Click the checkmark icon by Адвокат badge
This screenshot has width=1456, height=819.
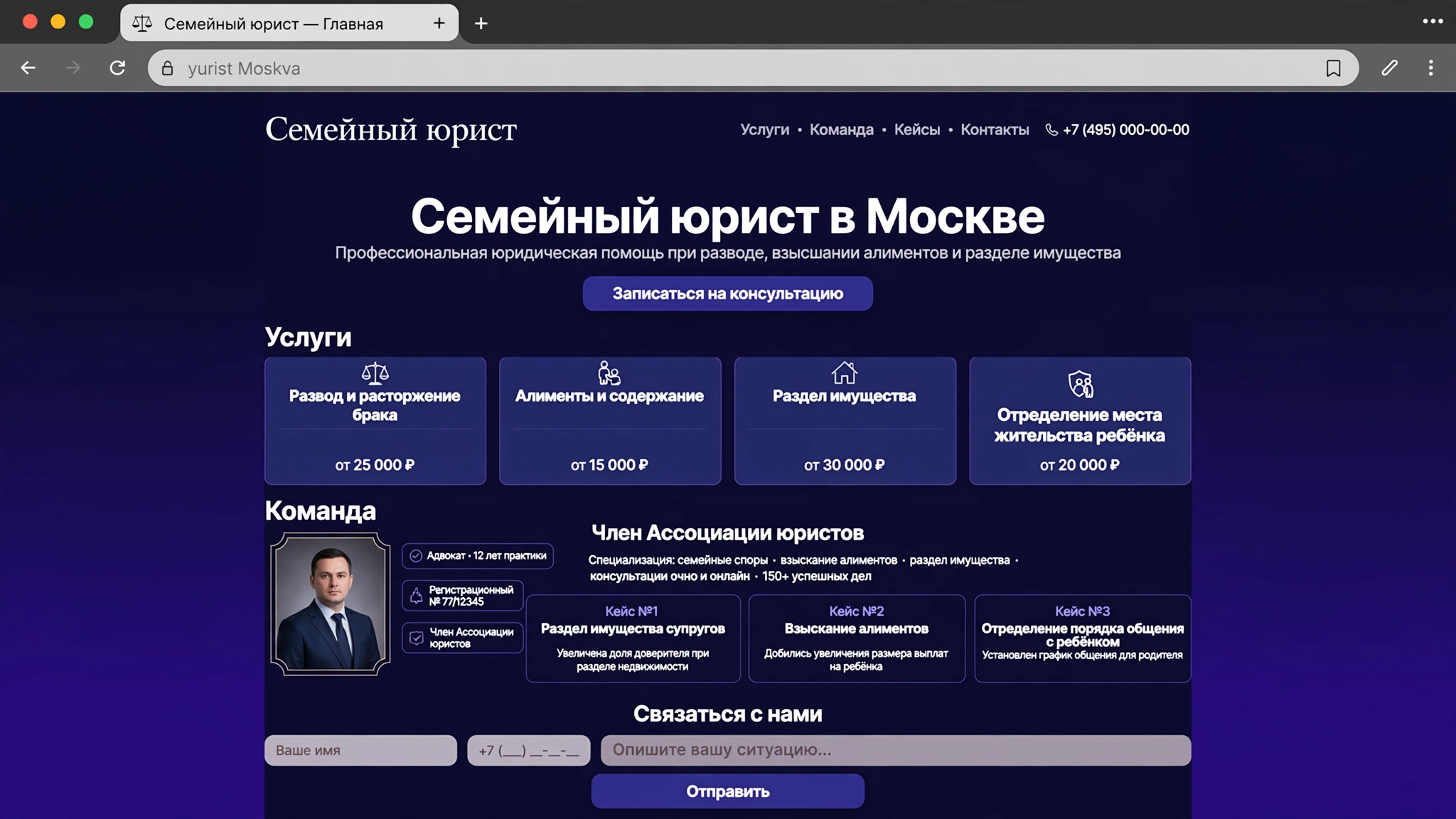tap(416, 556)
